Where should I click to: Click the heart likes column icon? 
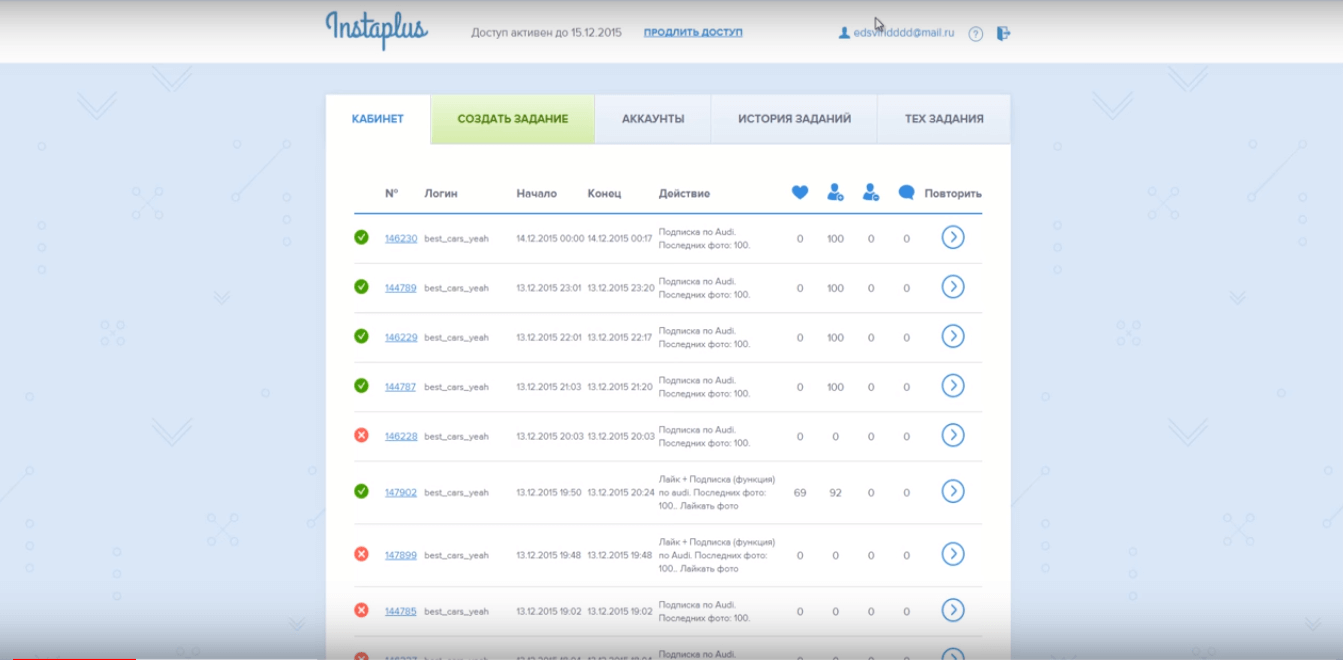point(800,193)
